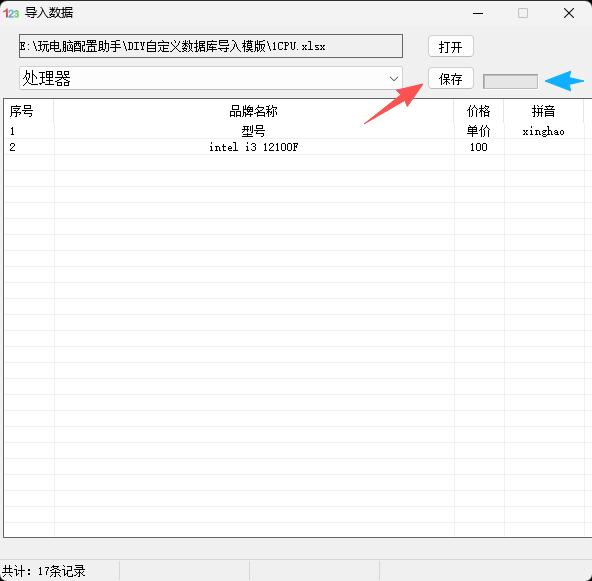
Task: Click the 保存 button
Action: pos(450,79)
